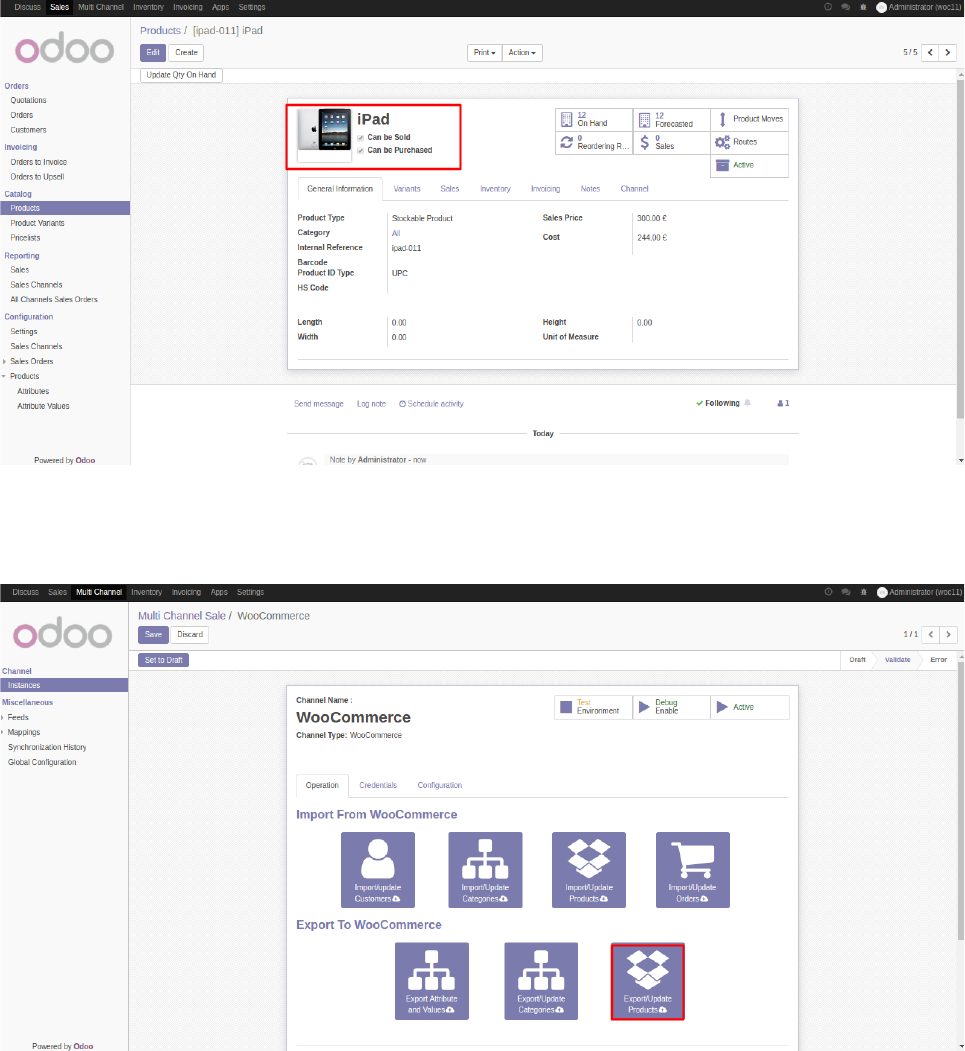Viewport: 965px width, 1051px height.
Task: Click previous arrow in WooCommerce pager
Action: click(931, 634)
